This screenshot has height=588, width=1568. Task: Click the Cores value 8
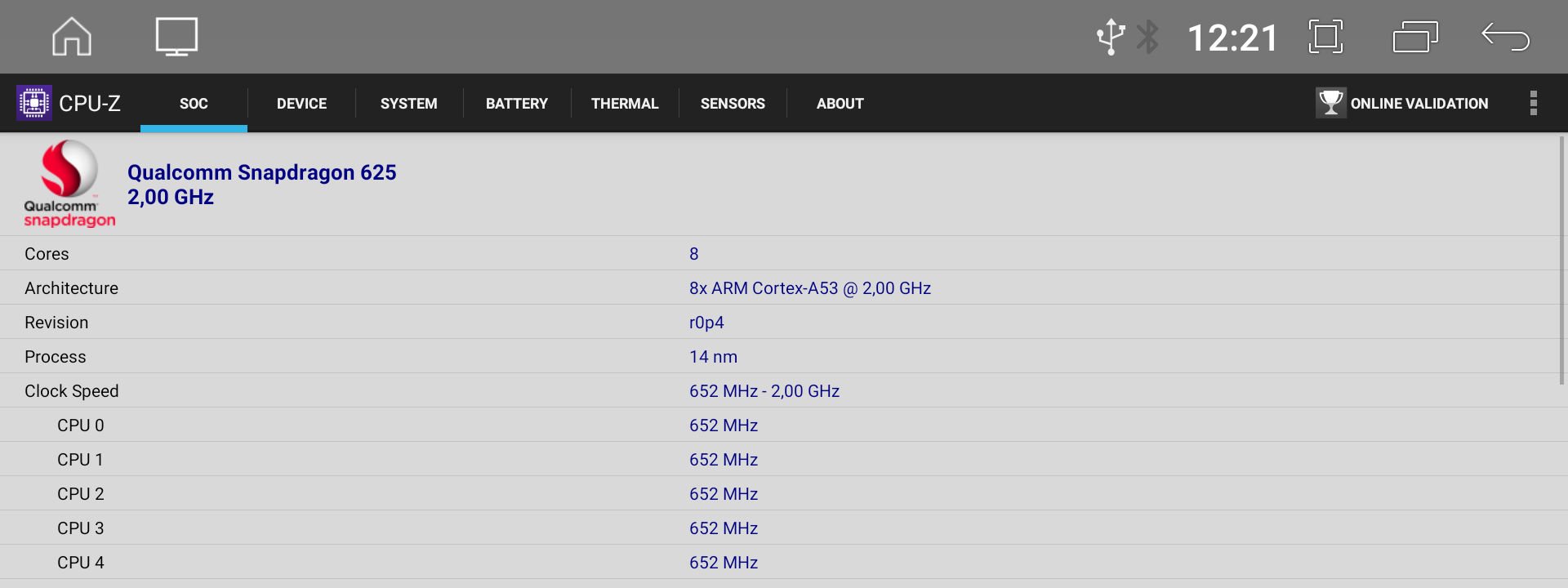point(694,254)
